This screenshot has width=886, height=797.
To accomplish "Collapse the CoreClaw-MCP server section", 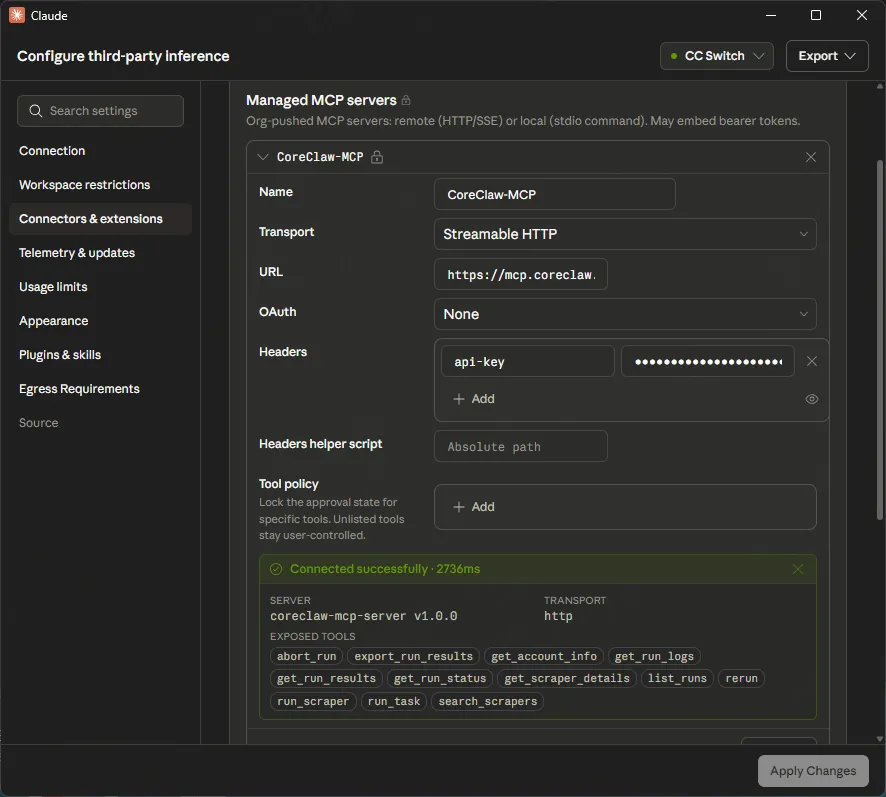I will coord(263,157).
